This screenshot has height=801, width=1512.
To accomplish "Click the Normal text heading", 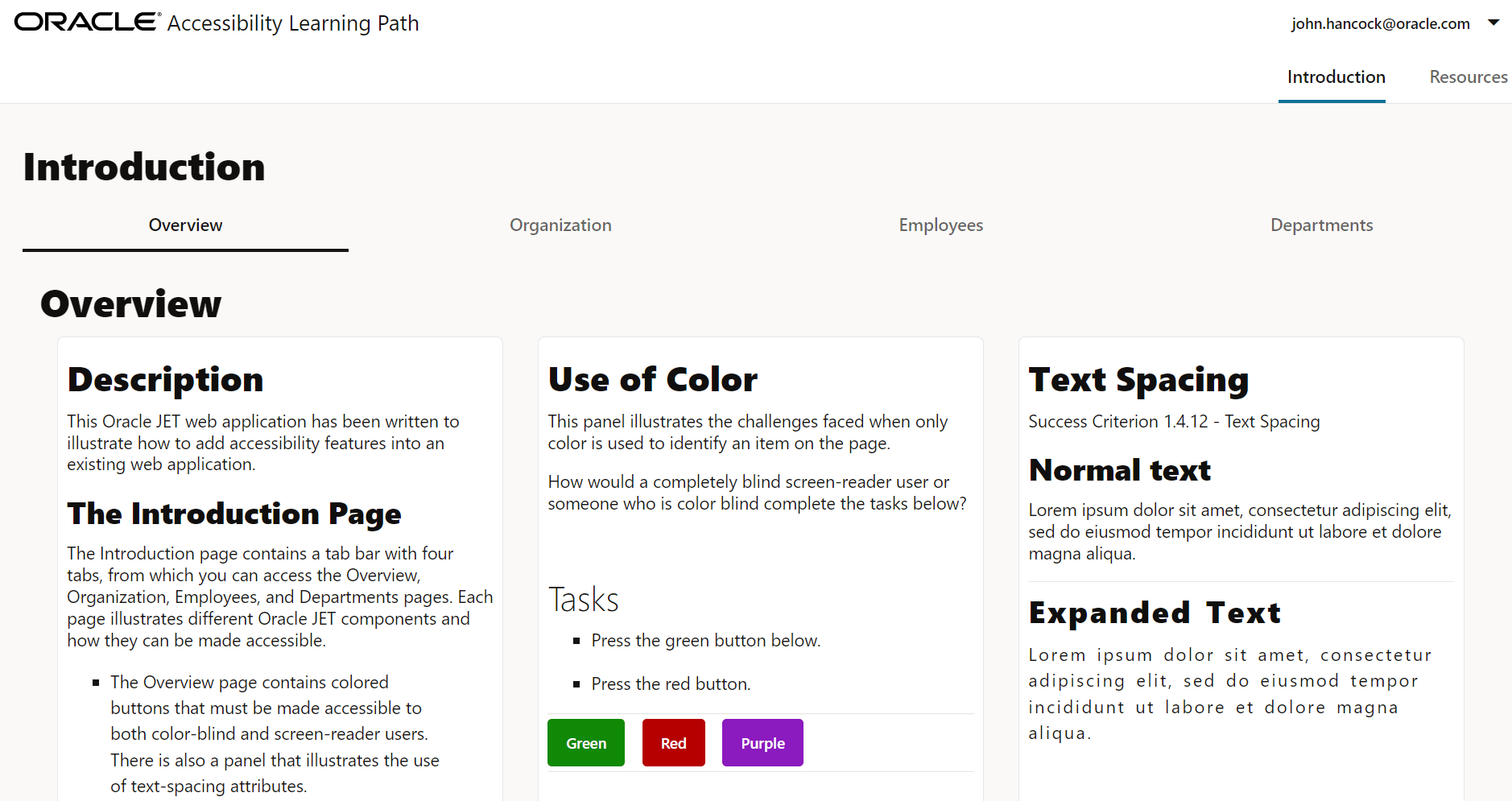I will 1119,470.
